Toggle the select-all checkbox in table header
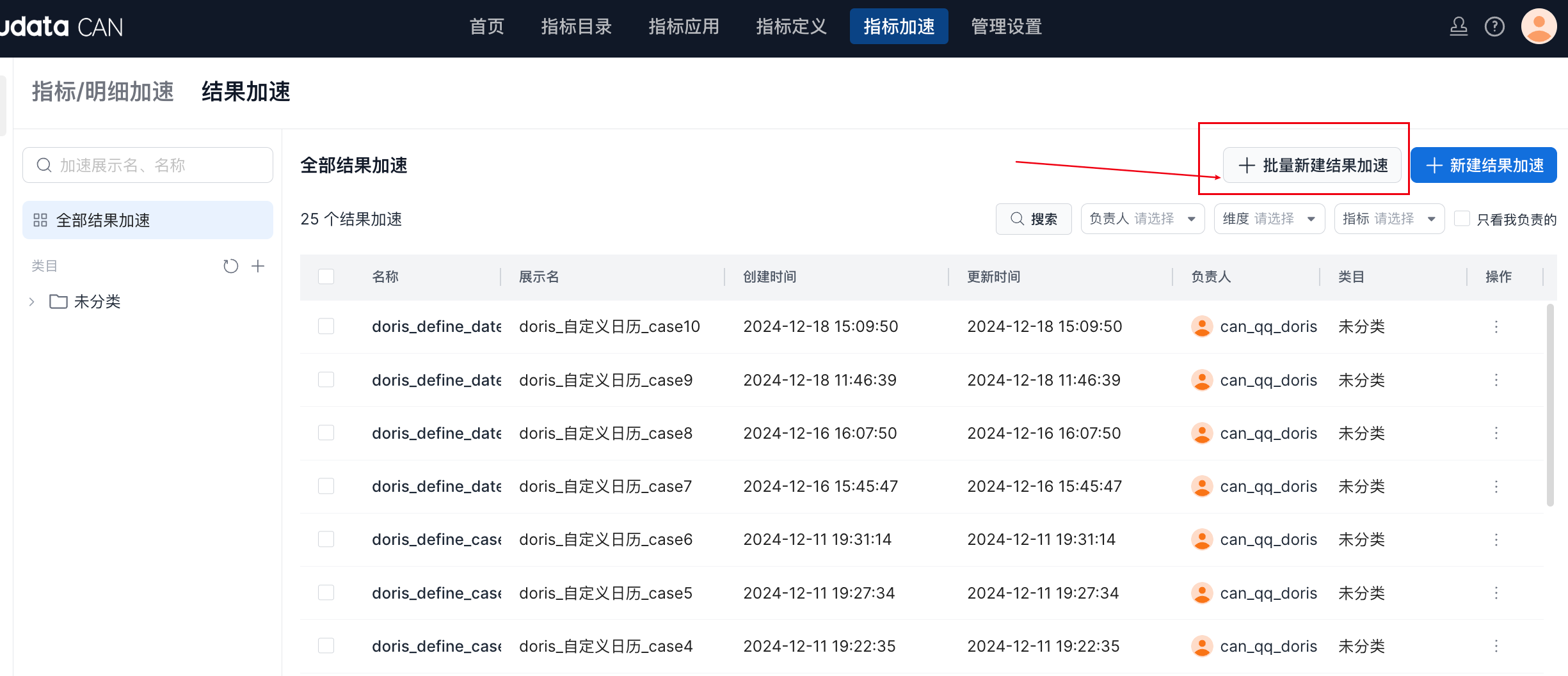1568x676 pixels. [x=326, y=277]
